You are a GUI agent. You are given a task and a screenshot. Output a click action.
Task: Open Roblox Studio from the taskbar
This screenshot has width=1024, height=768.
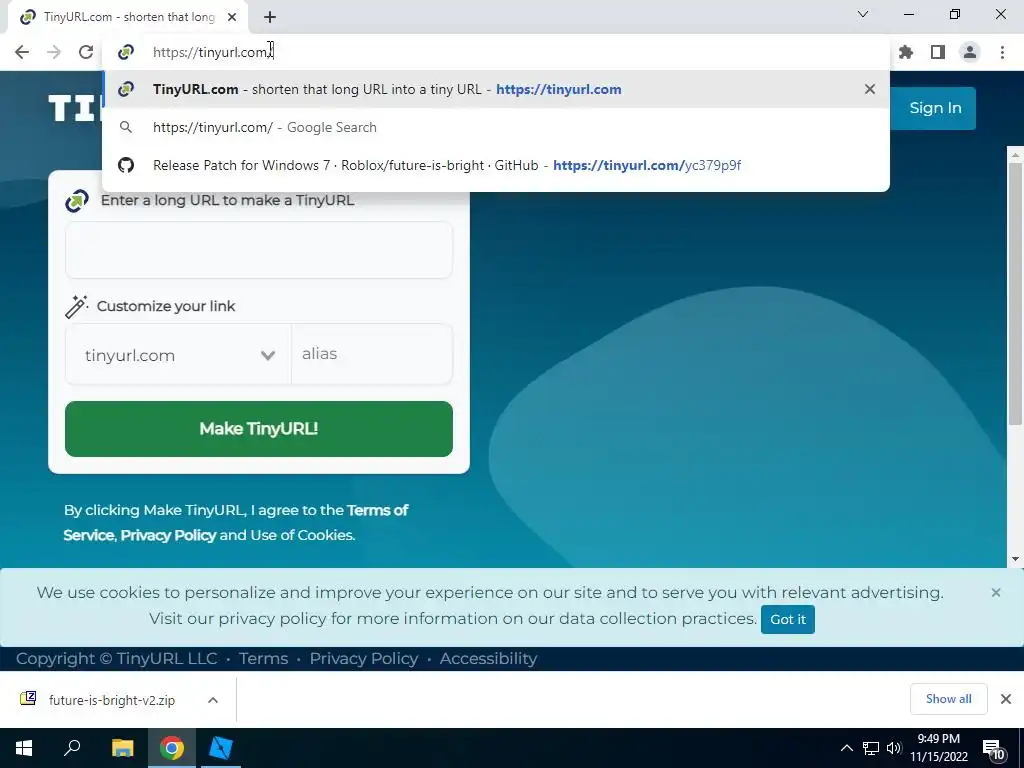point(221,748)
